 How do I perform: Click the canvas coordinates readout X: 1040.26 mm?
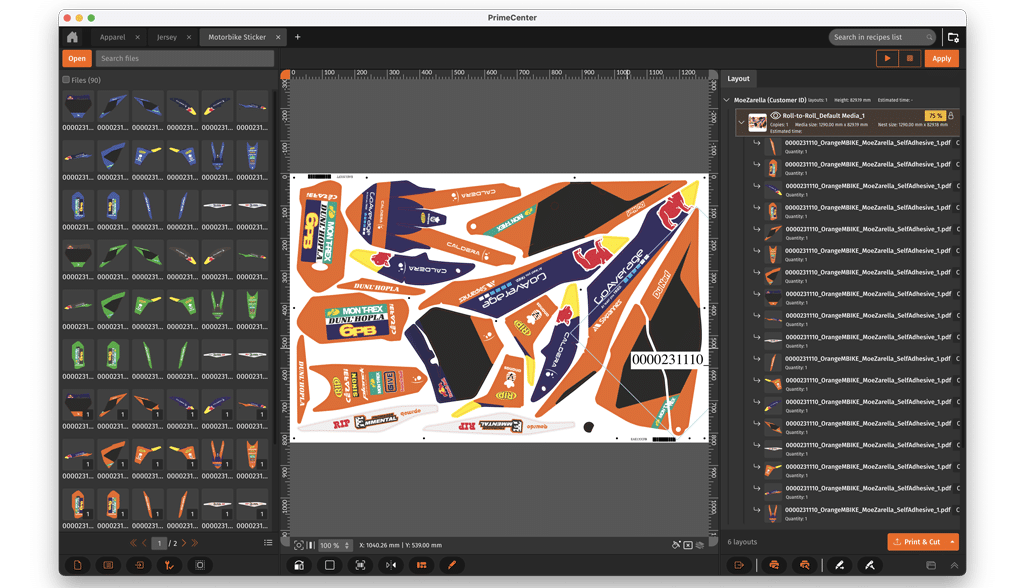coord(400,545)
